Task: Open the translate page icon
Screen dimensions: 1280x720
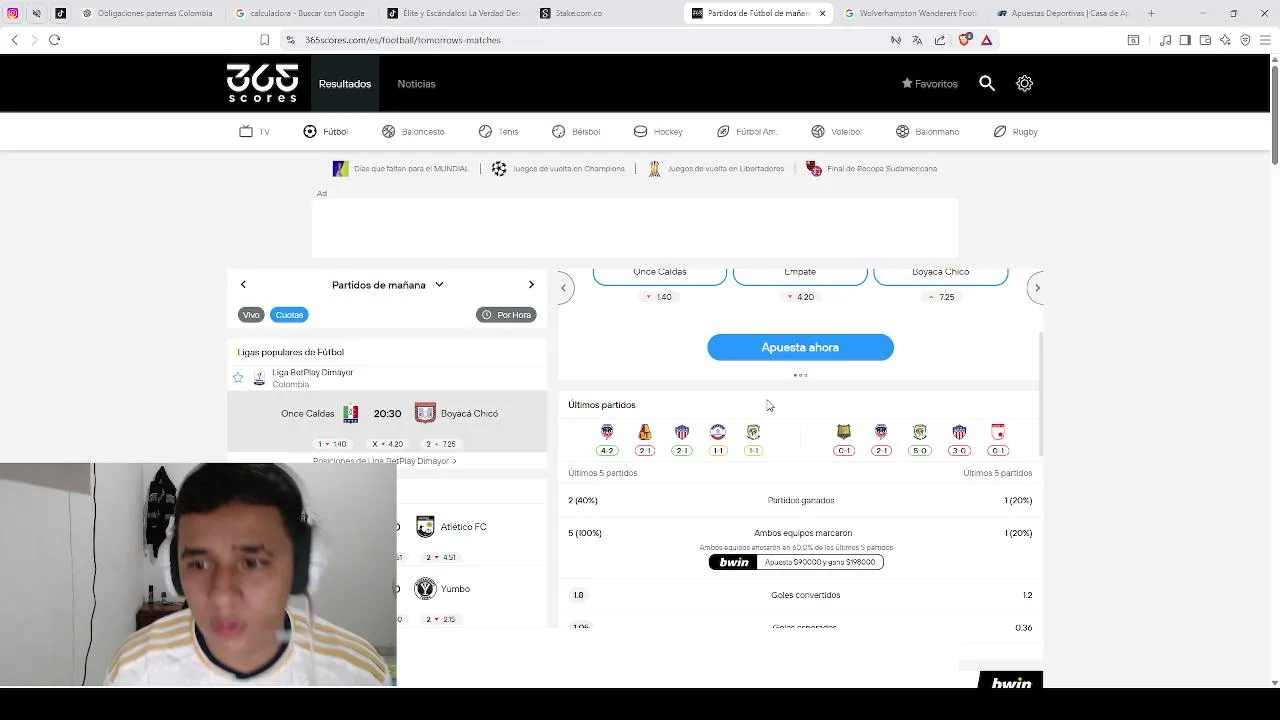Action: coord(917,40)
